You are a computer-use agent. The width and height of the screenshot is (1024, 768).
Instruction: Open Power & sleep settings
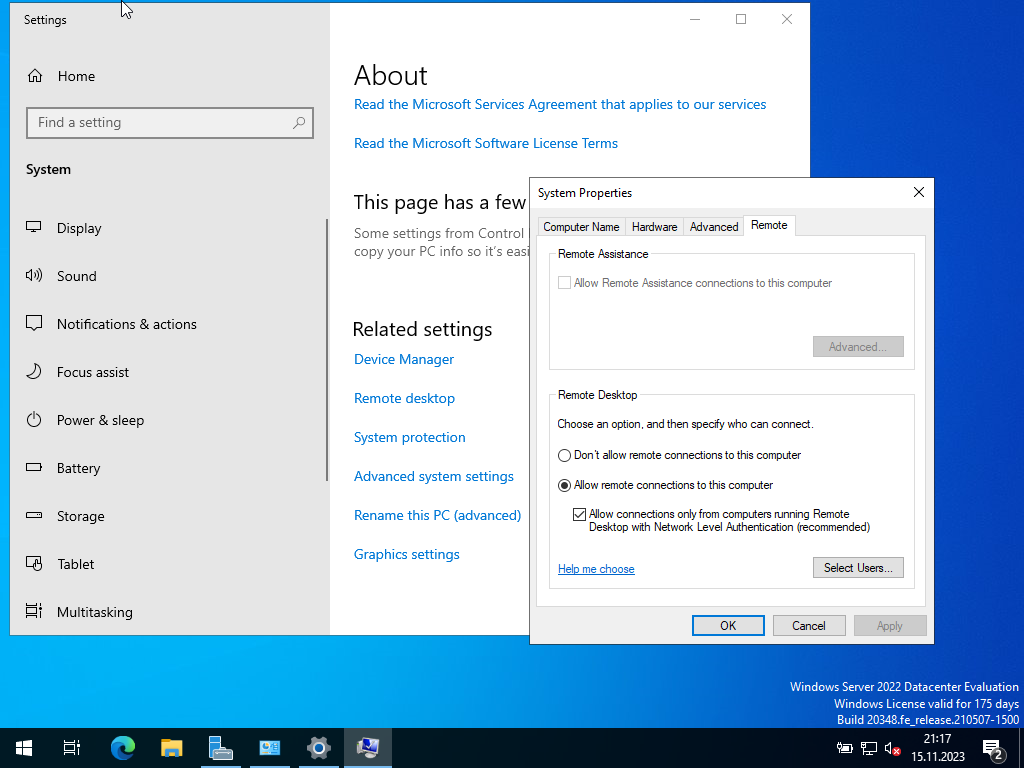click(85, 420)
